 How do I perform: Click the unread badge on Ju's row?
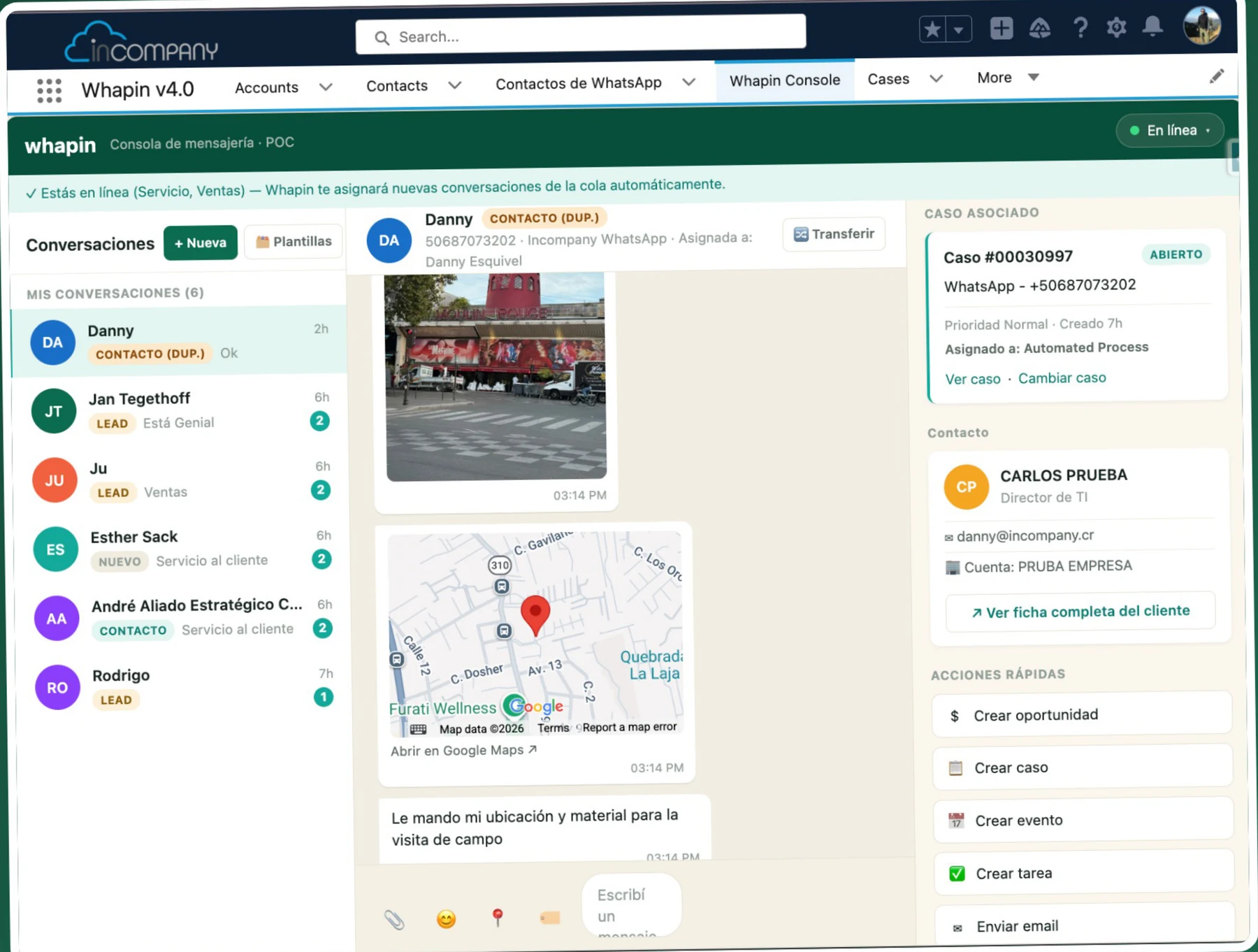pyautogui.click(x=321, y=490)
